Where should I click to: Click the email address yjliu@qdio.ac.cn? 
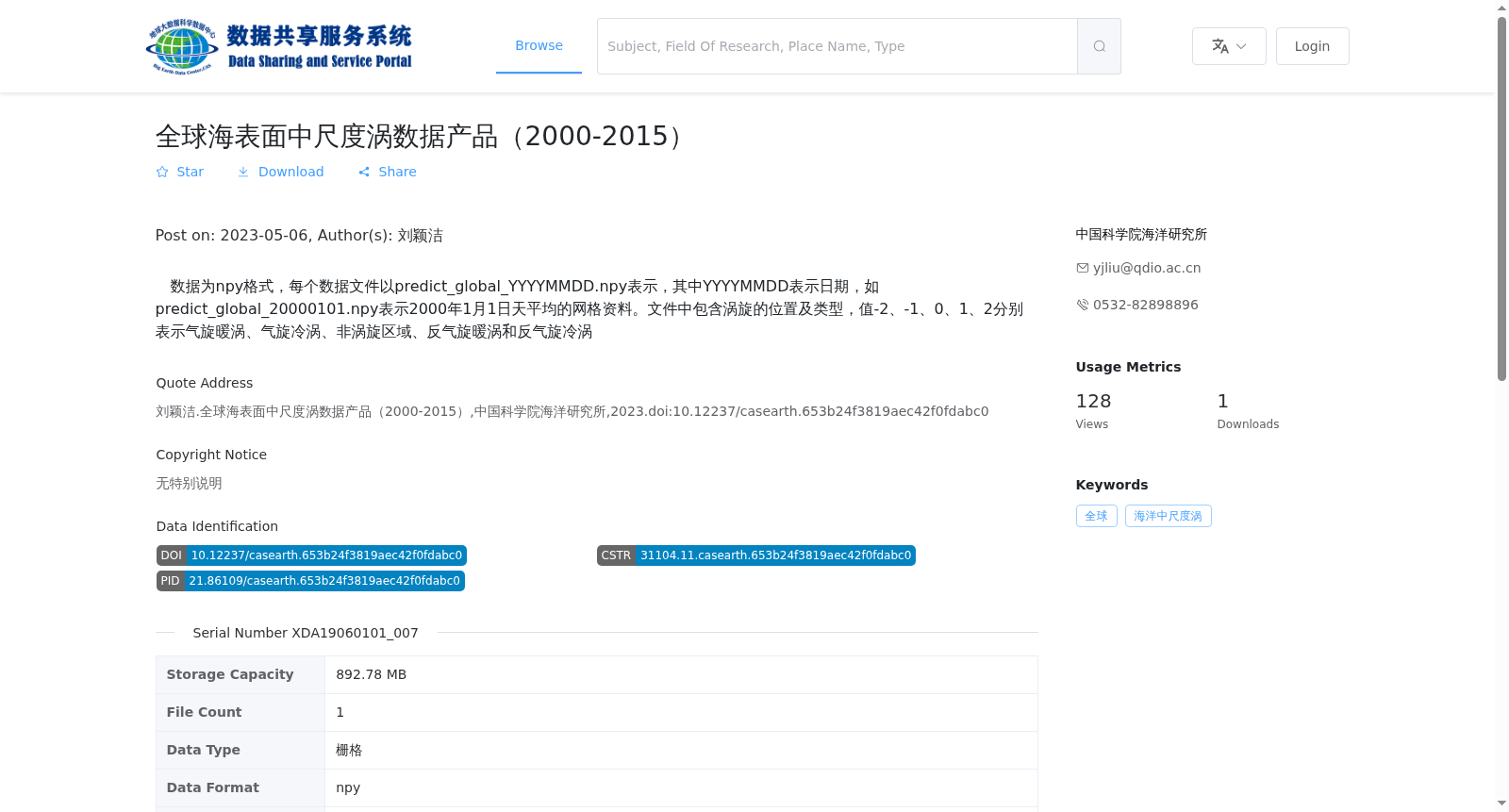pos(1147,268)
